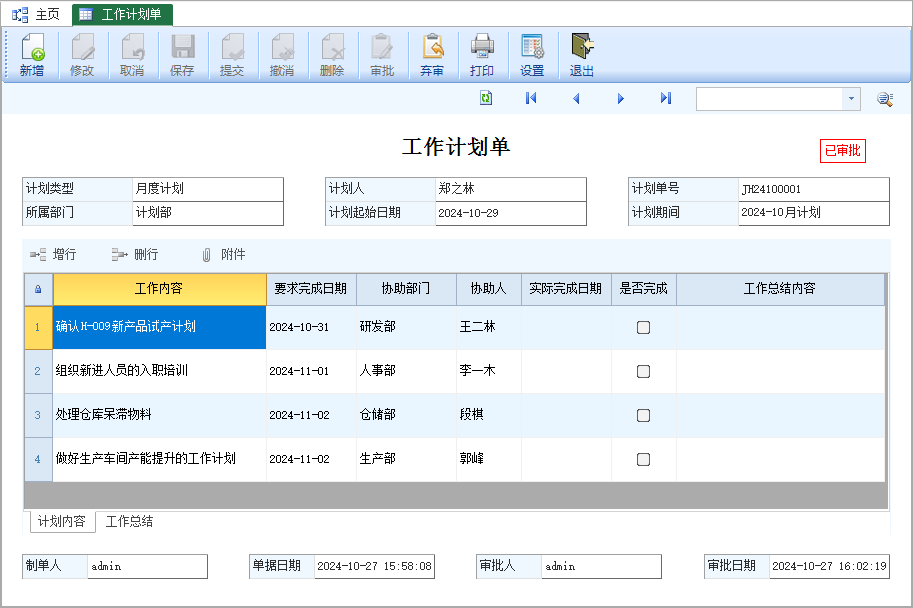Click the 主页 home tab
This screenshot has width=913, height=608.
click(x=36, y=15)
